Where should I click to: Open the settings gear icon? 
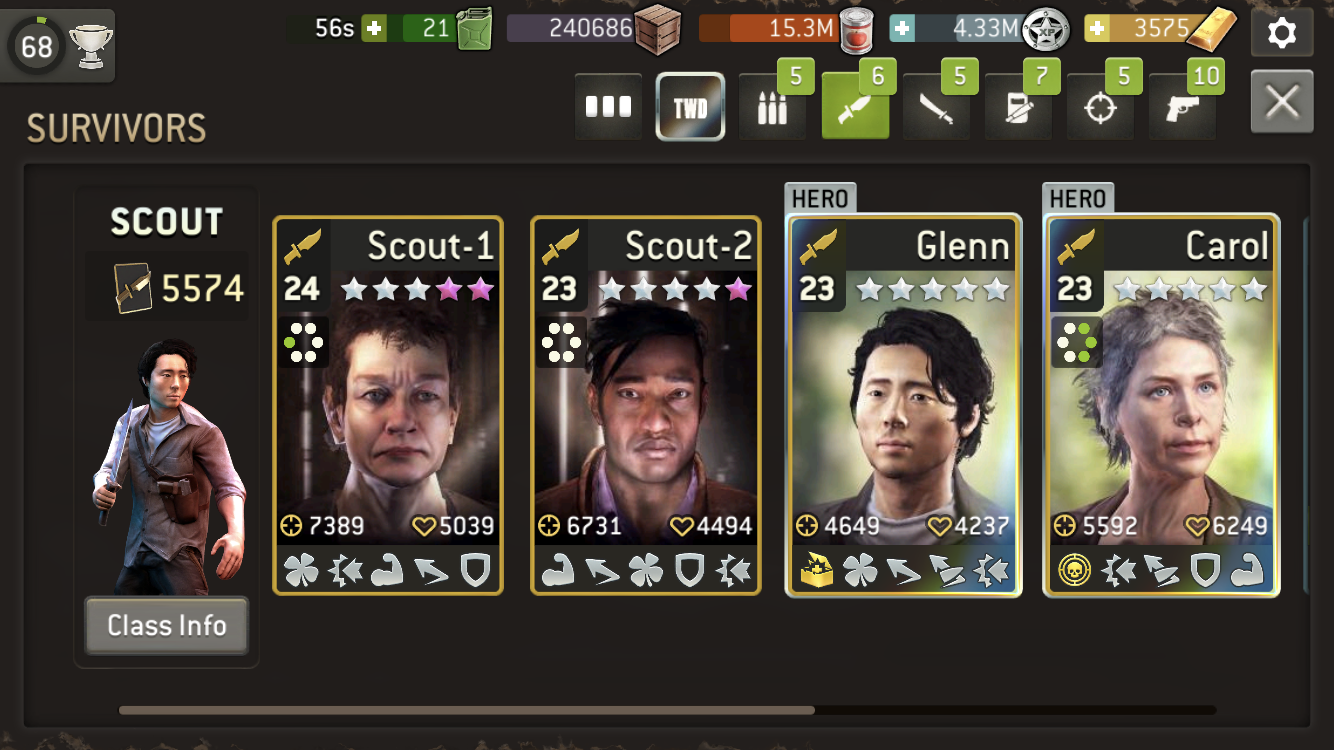point(1282,32)
